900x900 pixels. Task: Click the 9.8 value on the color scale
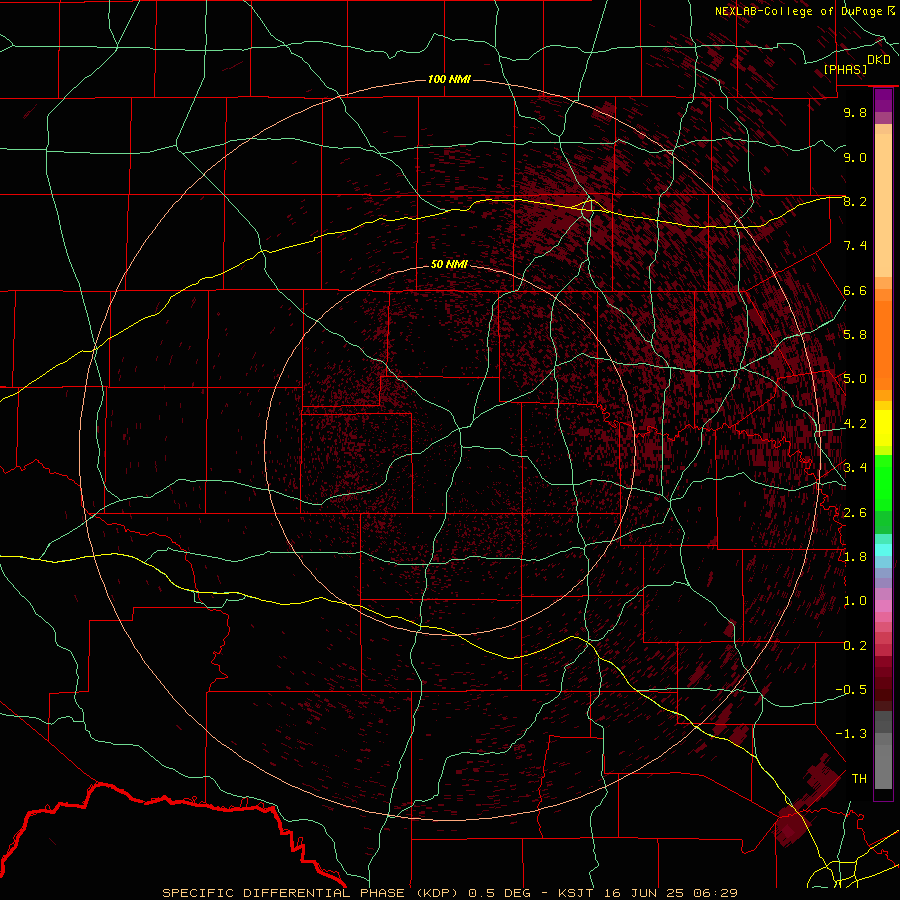coord(855,112)
